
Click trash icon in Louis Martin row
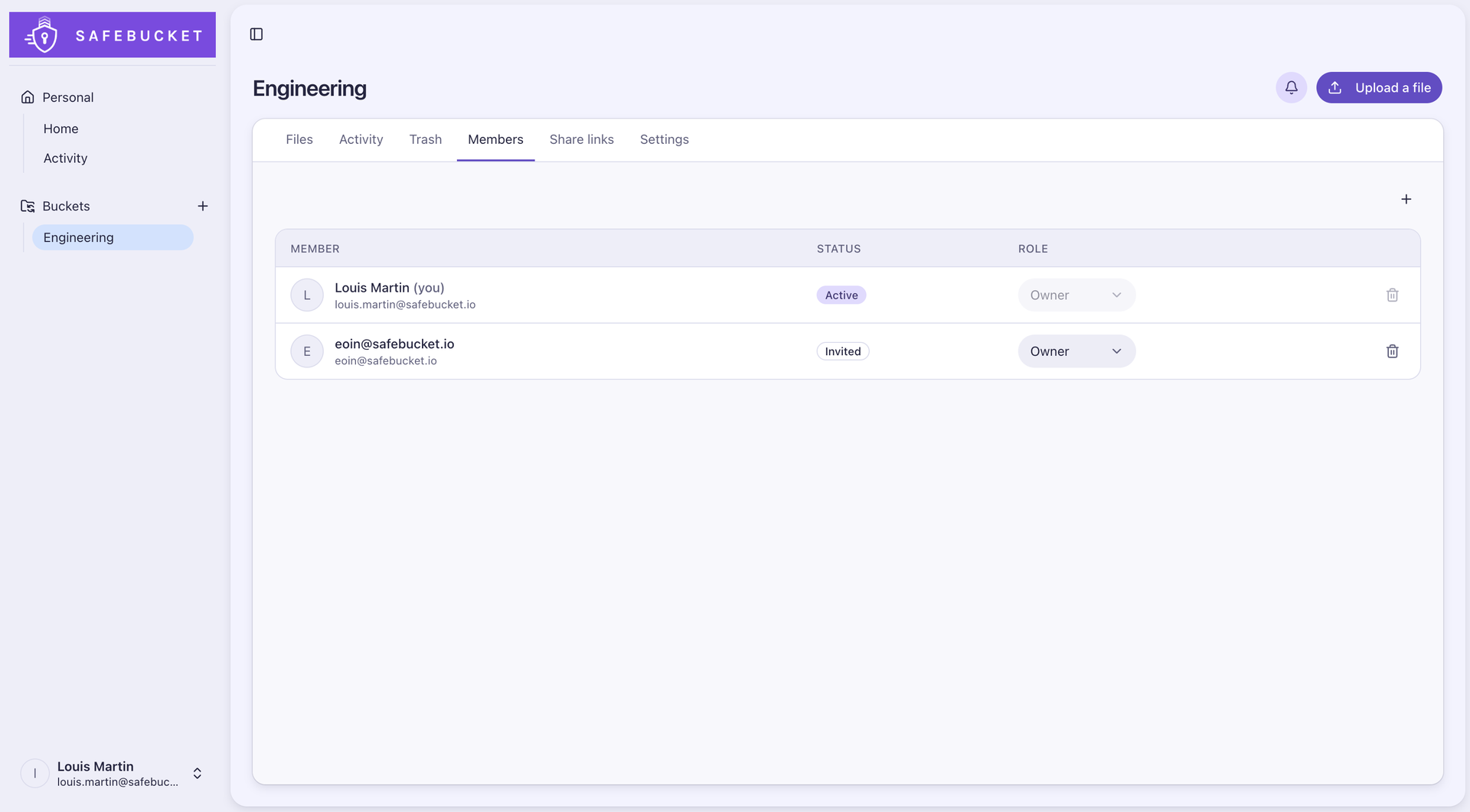coord(1392,295)
